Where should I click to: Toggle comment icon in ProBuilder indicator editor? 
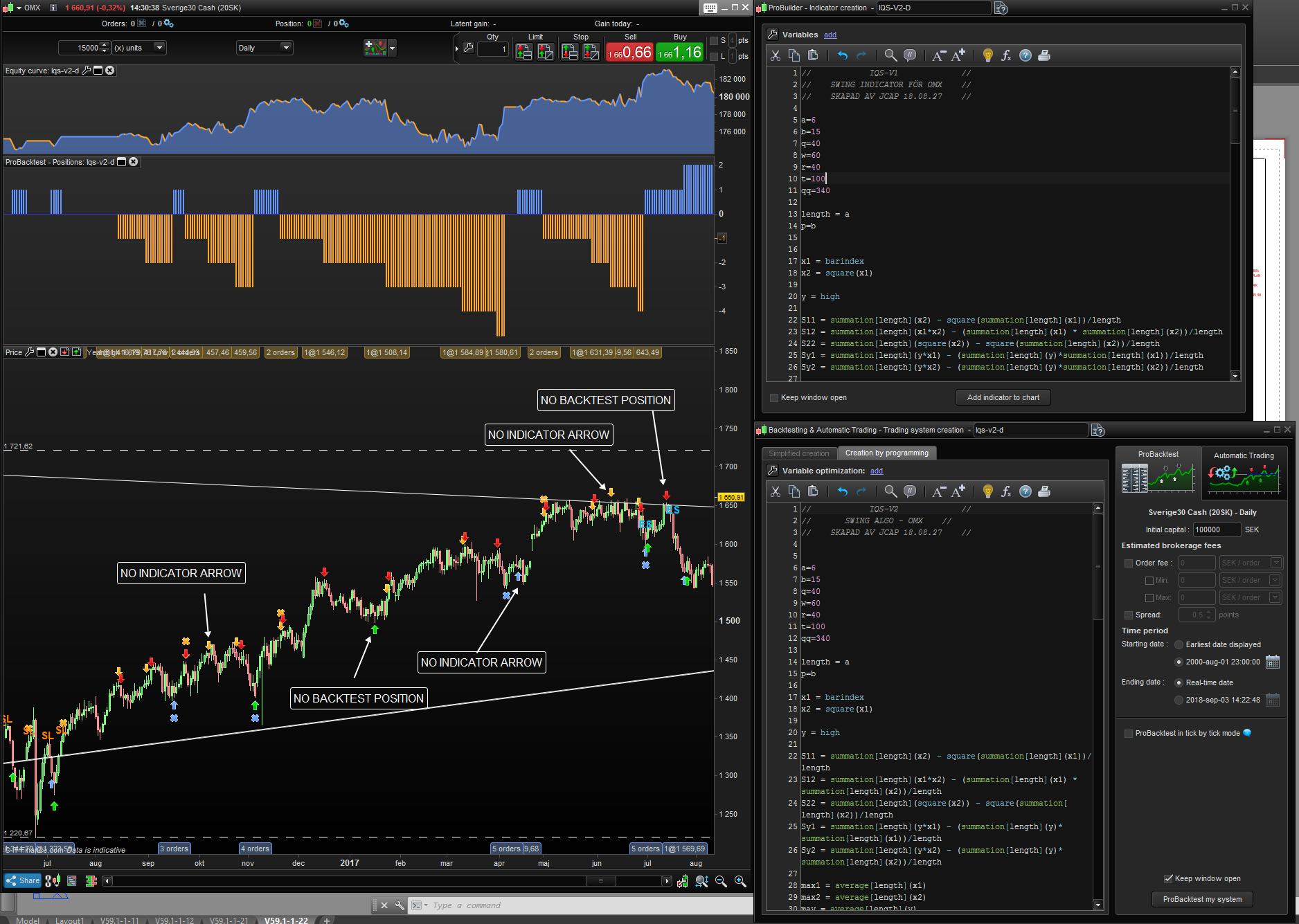pyautogui.click(x=910, y=55)
